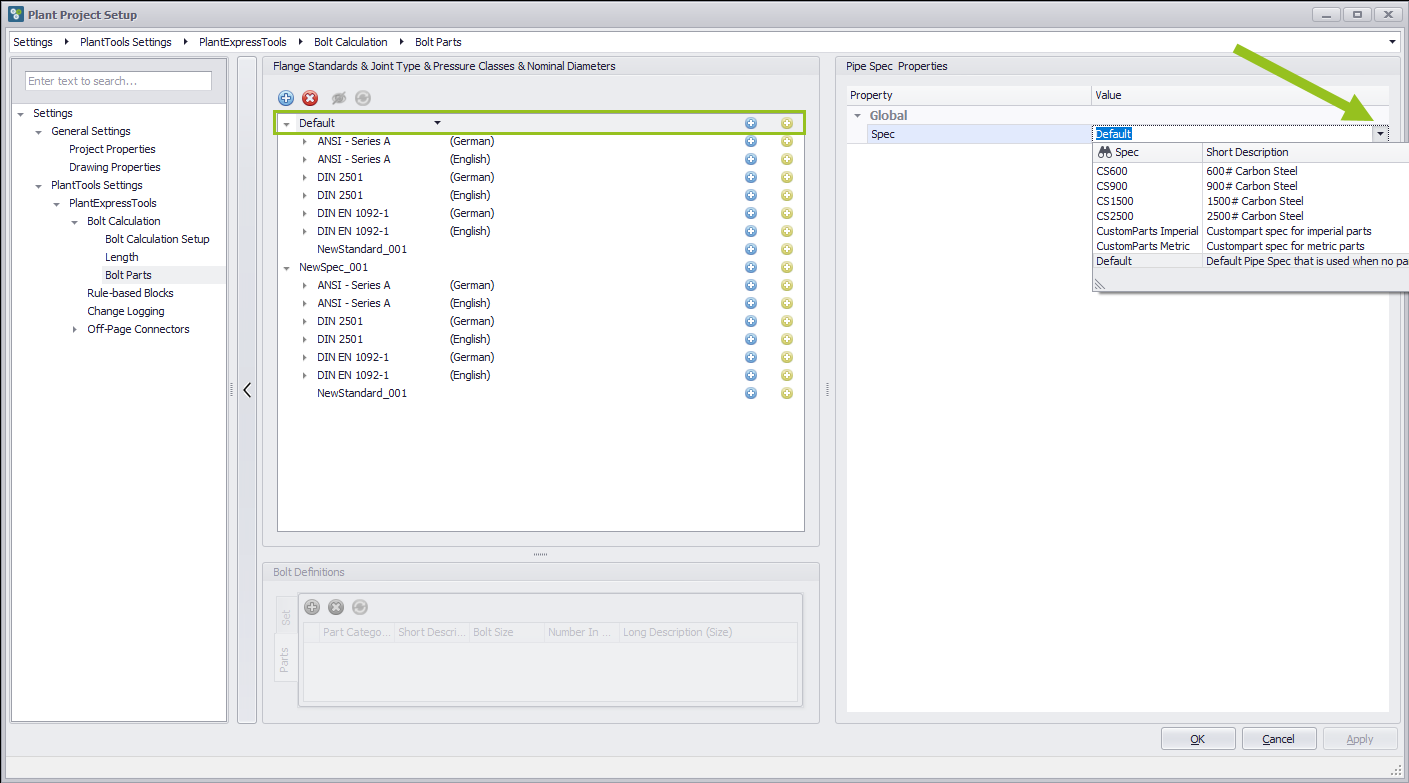Click blue plus on DIN 2501 (German) under Default
Screen dimensions: 1409x783
point(751,177)
